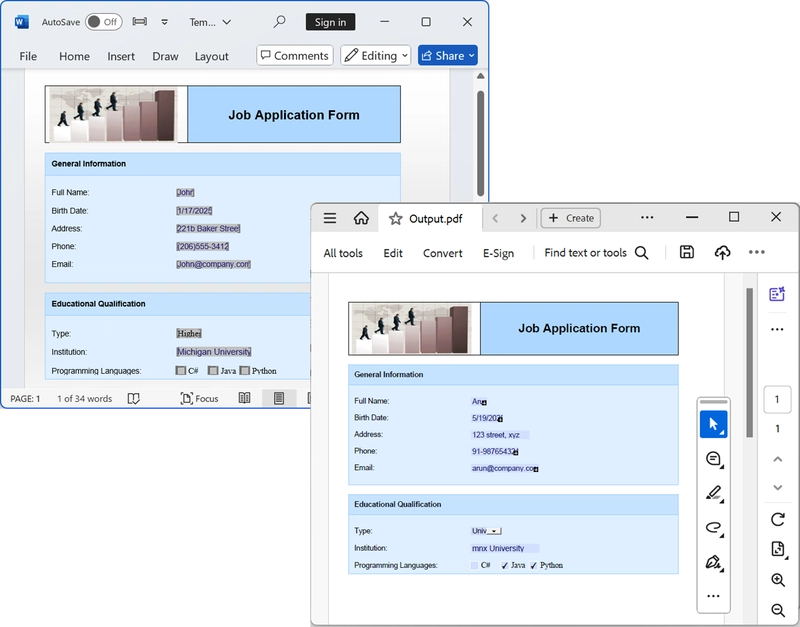Image resolution: width=800 pixels, height=627 pixels.
Task: Click the Word application logo icon
Action: (21, 22)
